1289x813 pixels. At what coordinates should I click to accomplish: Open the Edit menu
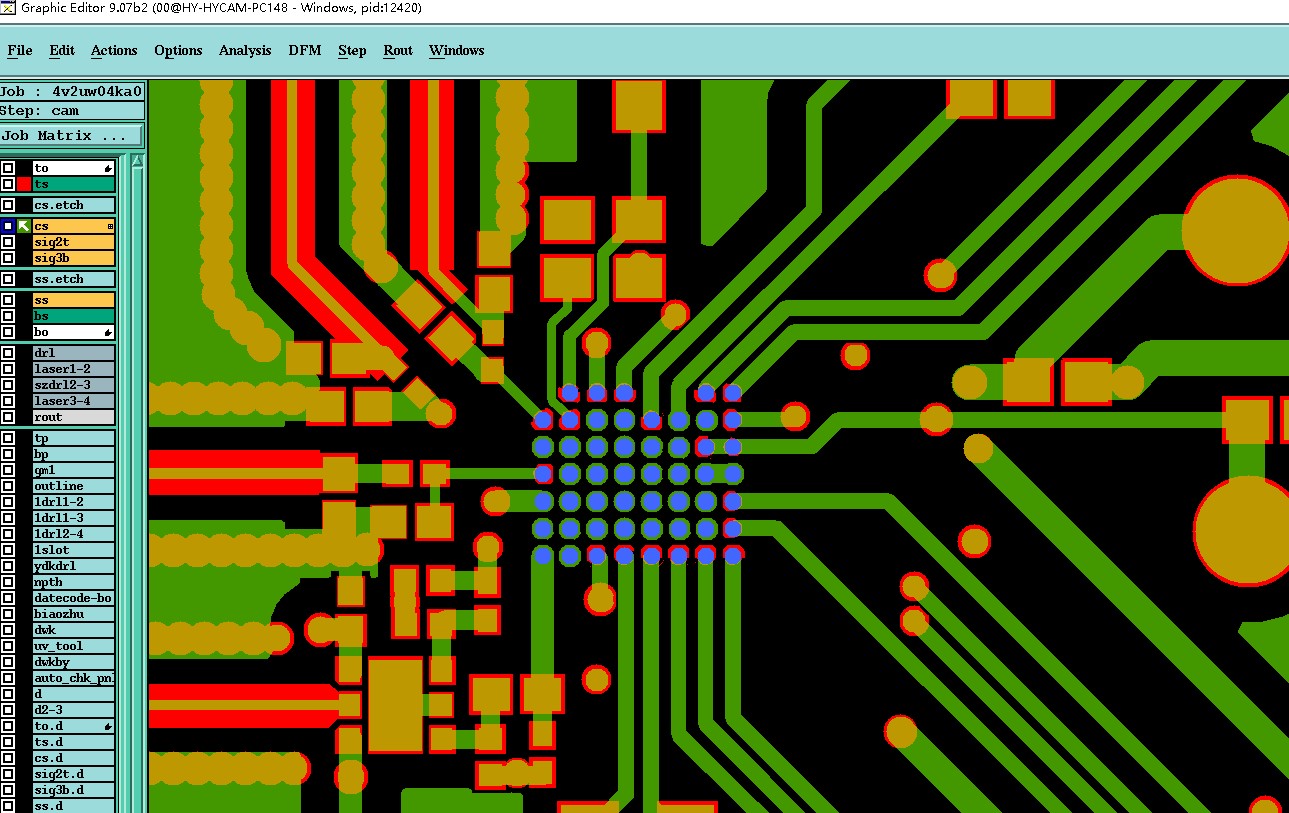point(62,50)
